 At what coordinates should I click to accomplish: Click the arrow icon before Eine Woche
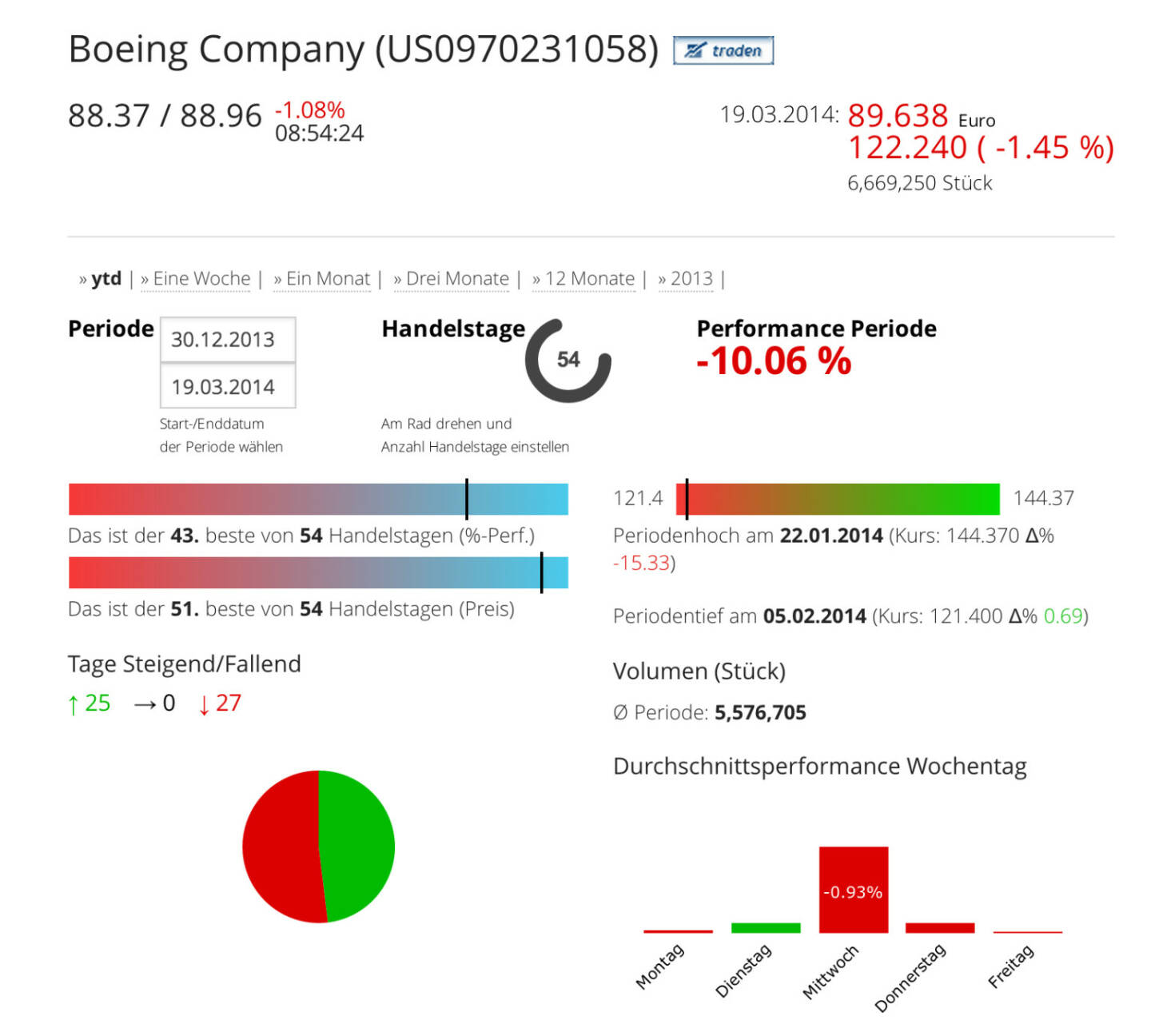144,279
